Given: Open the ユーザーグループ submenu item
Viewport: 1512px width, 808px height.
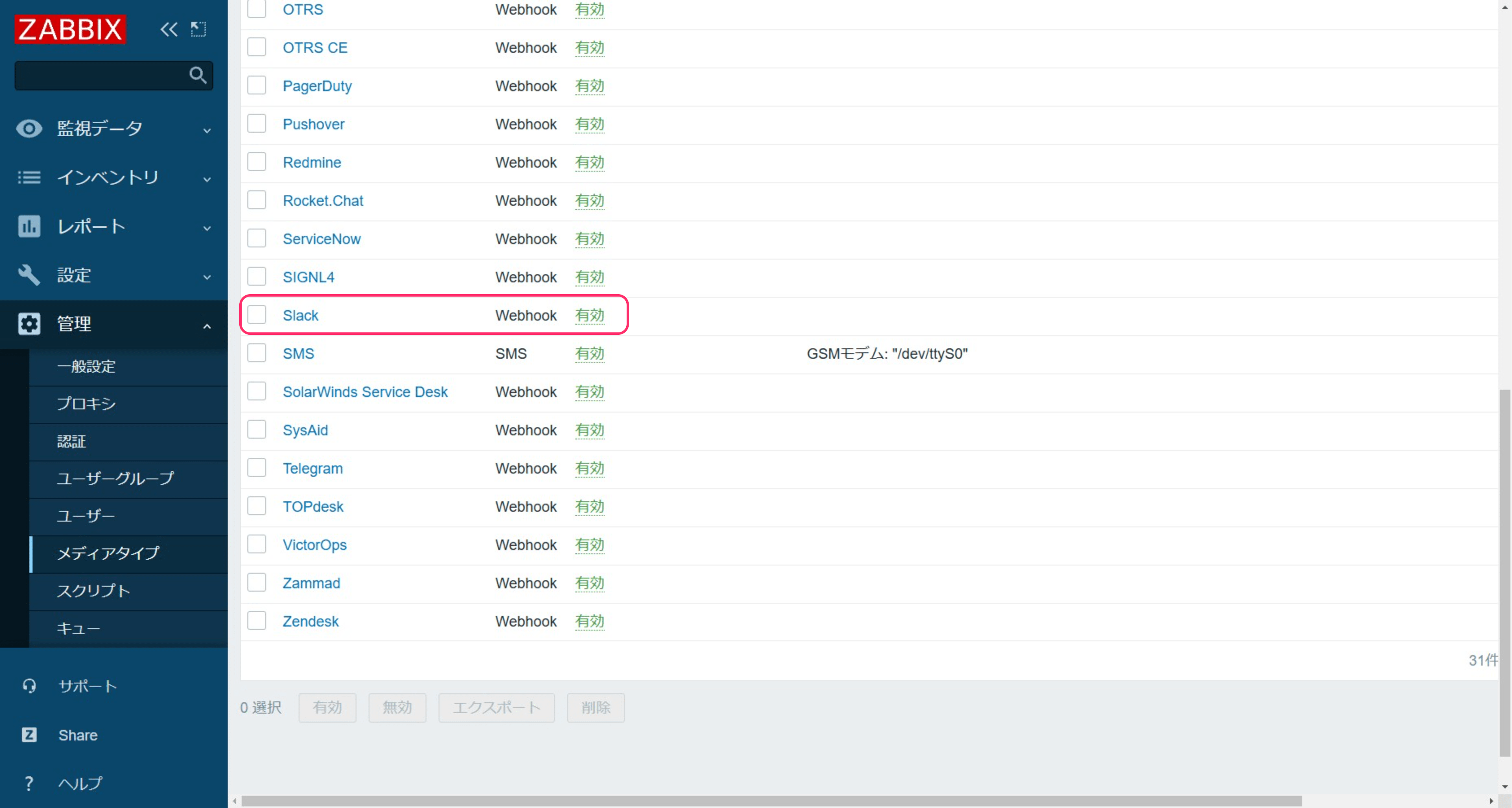Looking at the screenshot, I should click(115, 478).
